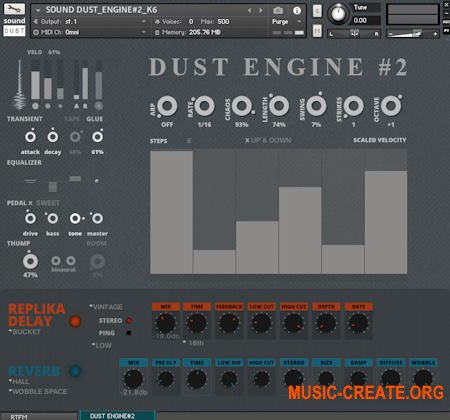The image size is (450, 420).
Task: Click the Tune knob in the header
Action: point(338,14)
